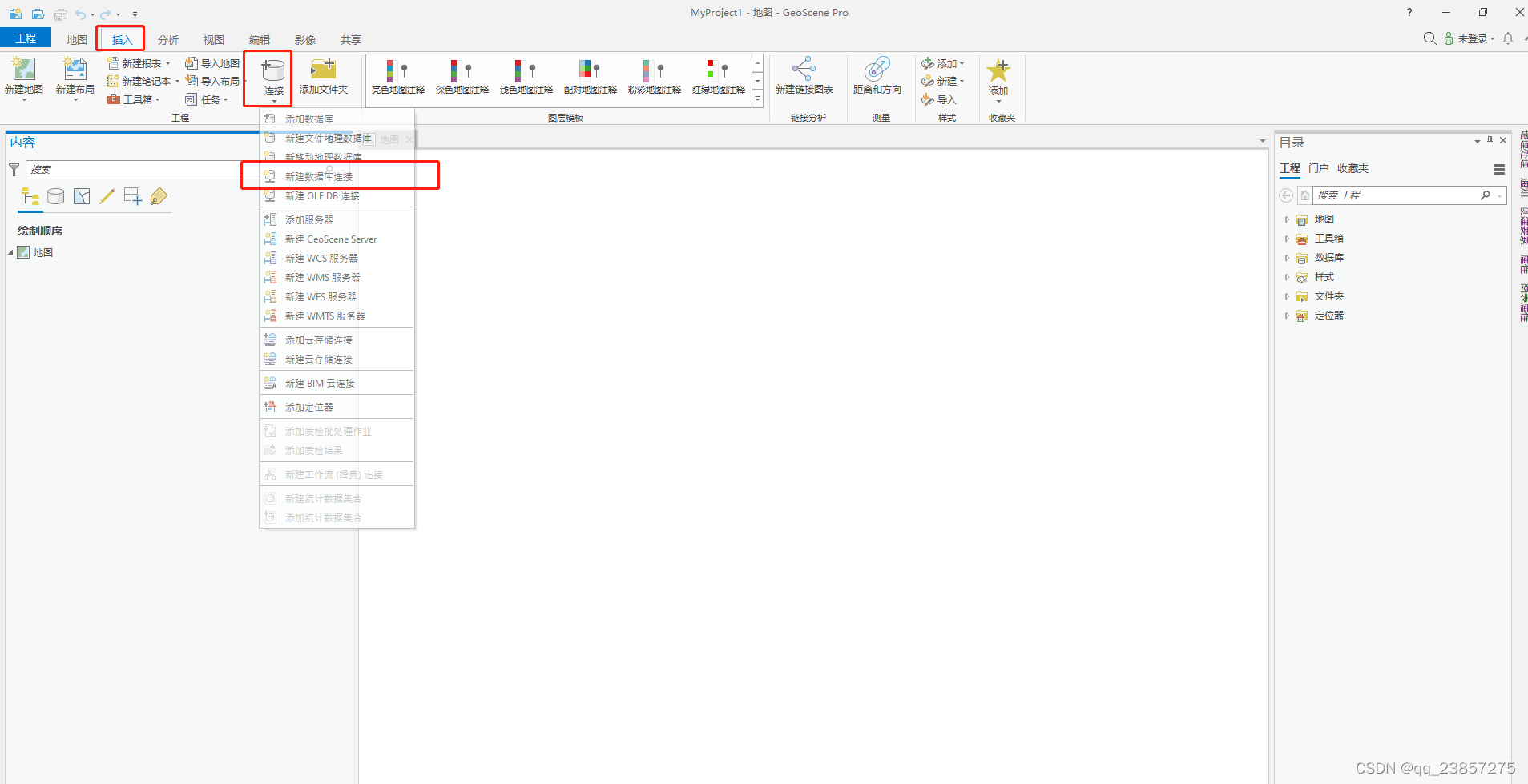The width and height of the screenshot is (1528, 784).
Task: Select the 浅色地图注释 layer template
Action: click(526, 77)
